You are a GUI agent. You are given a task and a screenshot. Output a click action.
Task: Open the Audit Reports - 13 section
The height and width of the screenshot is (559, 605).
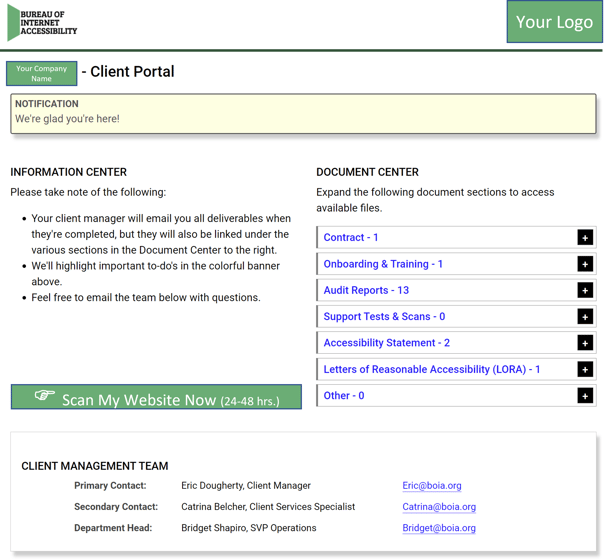tap(366, 290)
